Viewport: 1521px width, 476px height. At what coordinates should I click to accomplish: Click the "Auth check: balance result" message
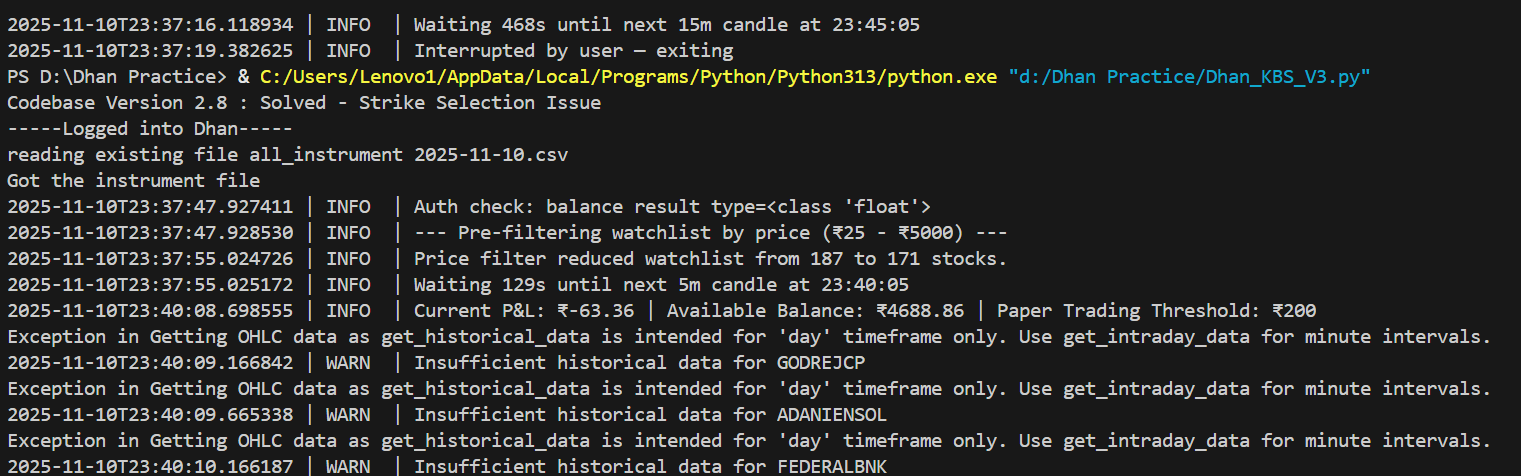point(672,207)
